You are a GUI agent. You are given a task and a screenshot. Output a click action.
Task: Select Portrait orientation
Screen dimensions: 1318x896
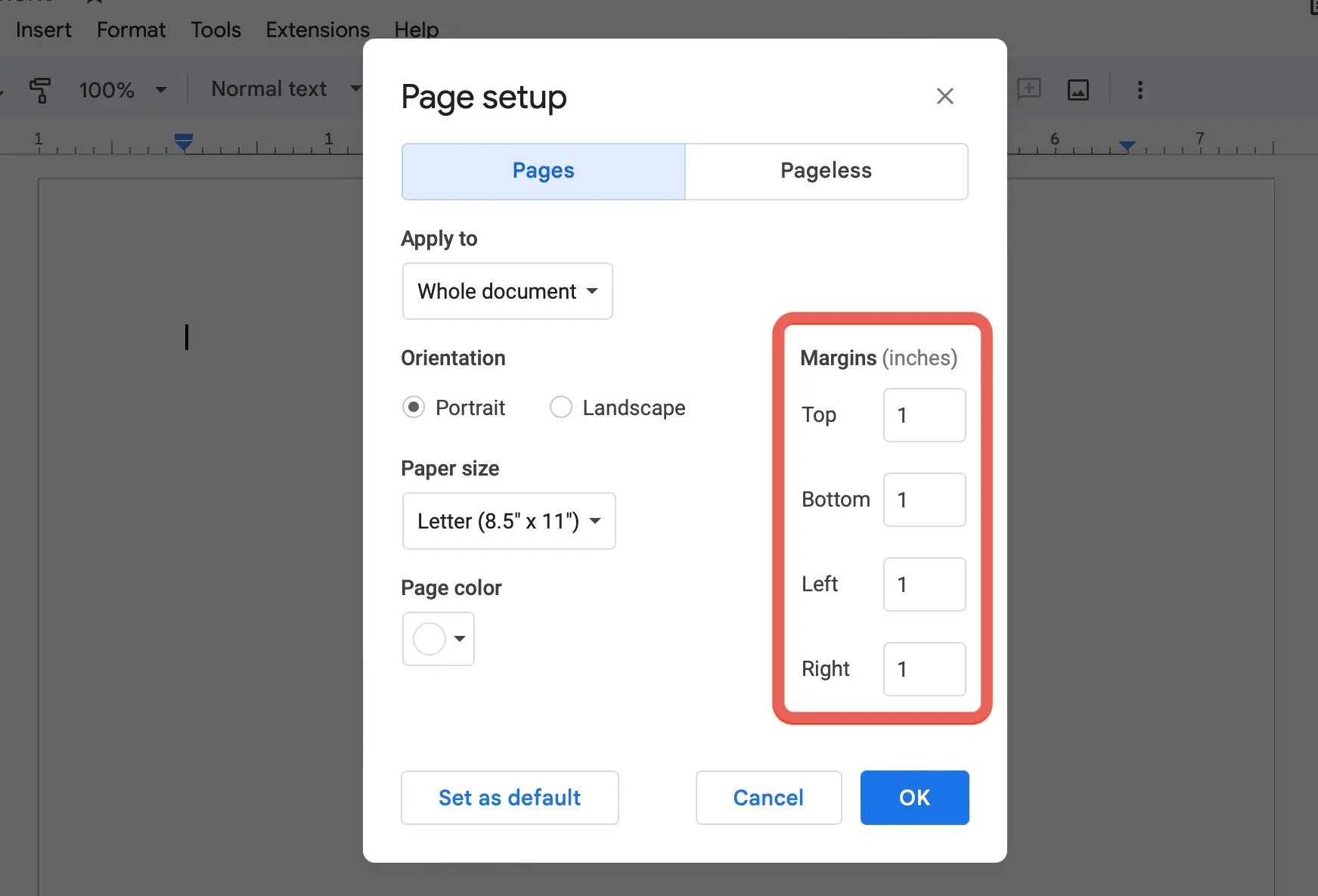(x=414, y=407)
